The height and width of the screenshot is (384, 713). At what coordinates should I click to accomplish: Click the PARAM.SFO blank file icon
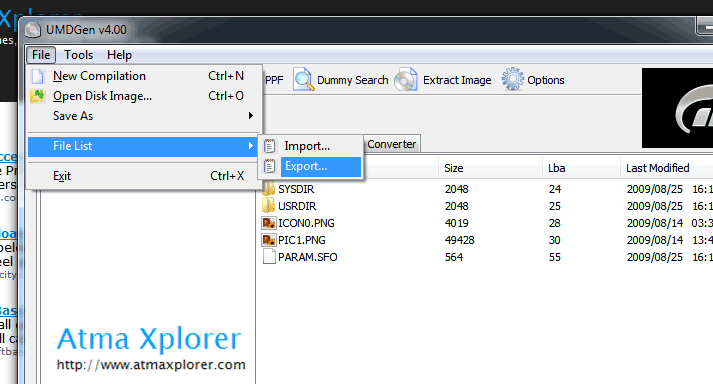point(269,257)
